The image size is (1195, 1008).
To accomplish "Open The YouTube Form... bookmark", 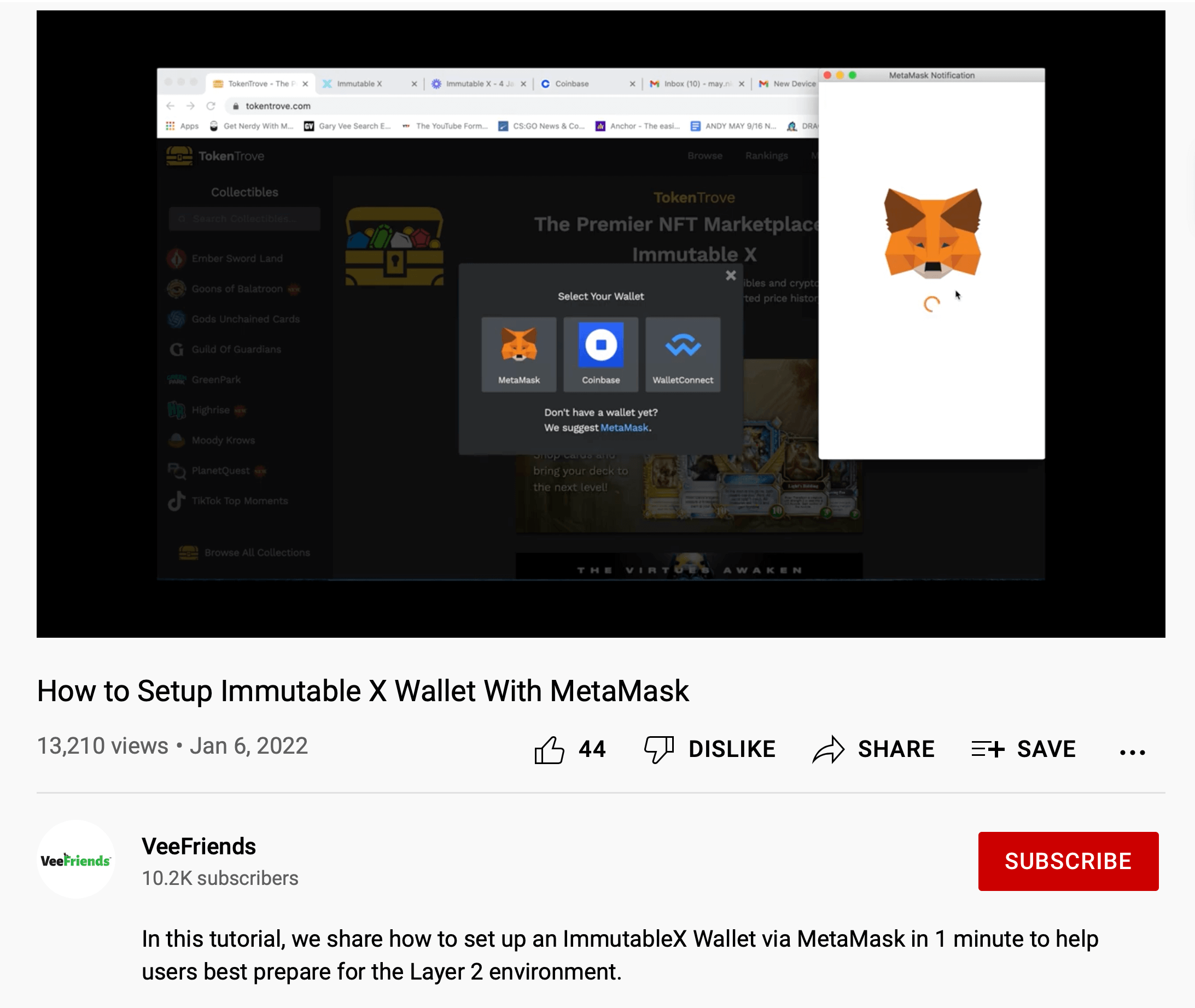I will pyautogui.click(x=445, y=126).
